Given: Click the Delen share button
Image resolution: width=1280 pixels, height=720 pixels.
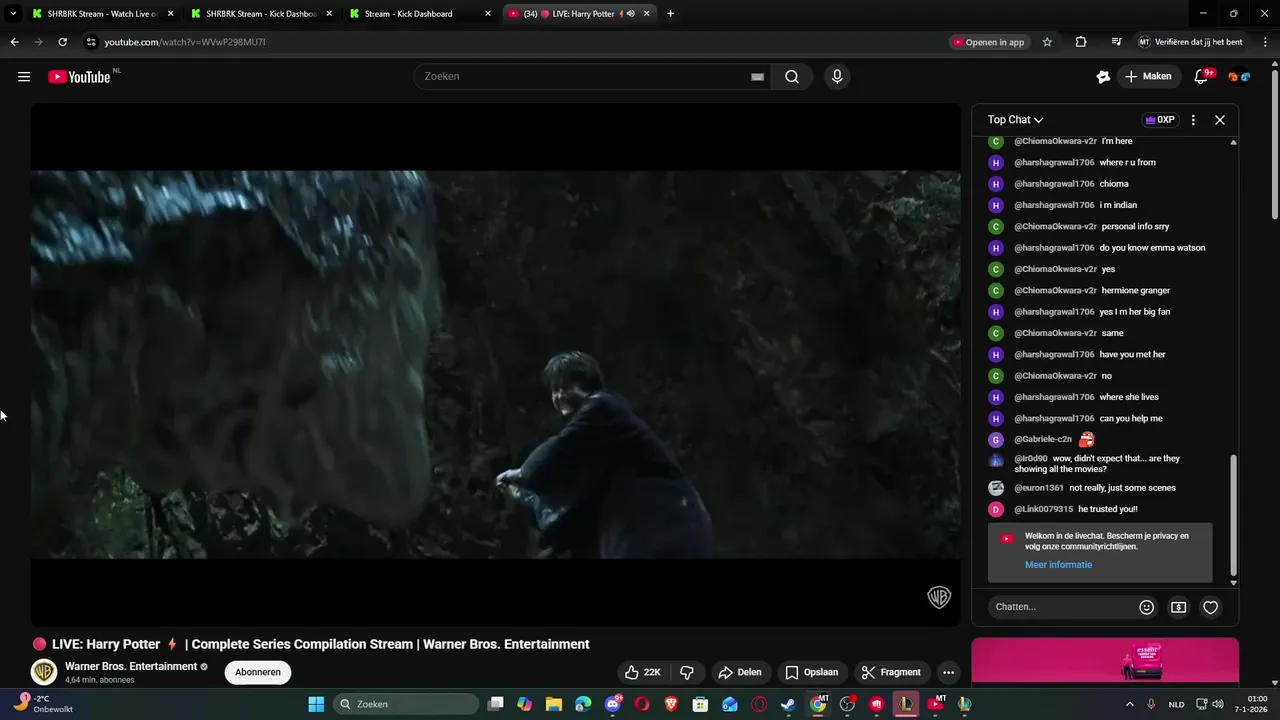Looking at the screenshot, I should tap(740, 672).
